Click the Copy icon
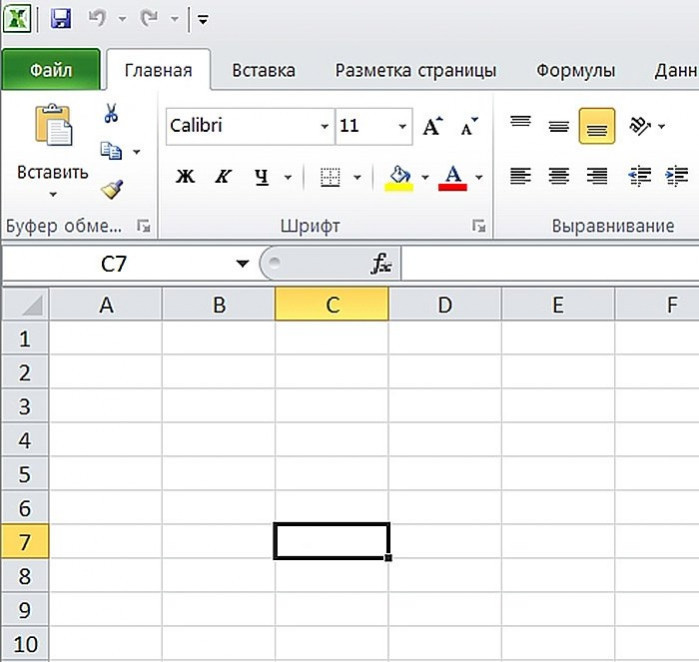 (111, 151)
